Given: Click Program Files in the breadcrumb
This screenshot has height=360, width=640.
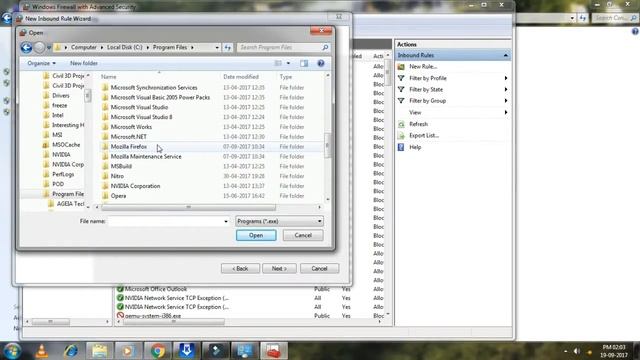Looking at the screenshot, I should [x=170, y=47].
